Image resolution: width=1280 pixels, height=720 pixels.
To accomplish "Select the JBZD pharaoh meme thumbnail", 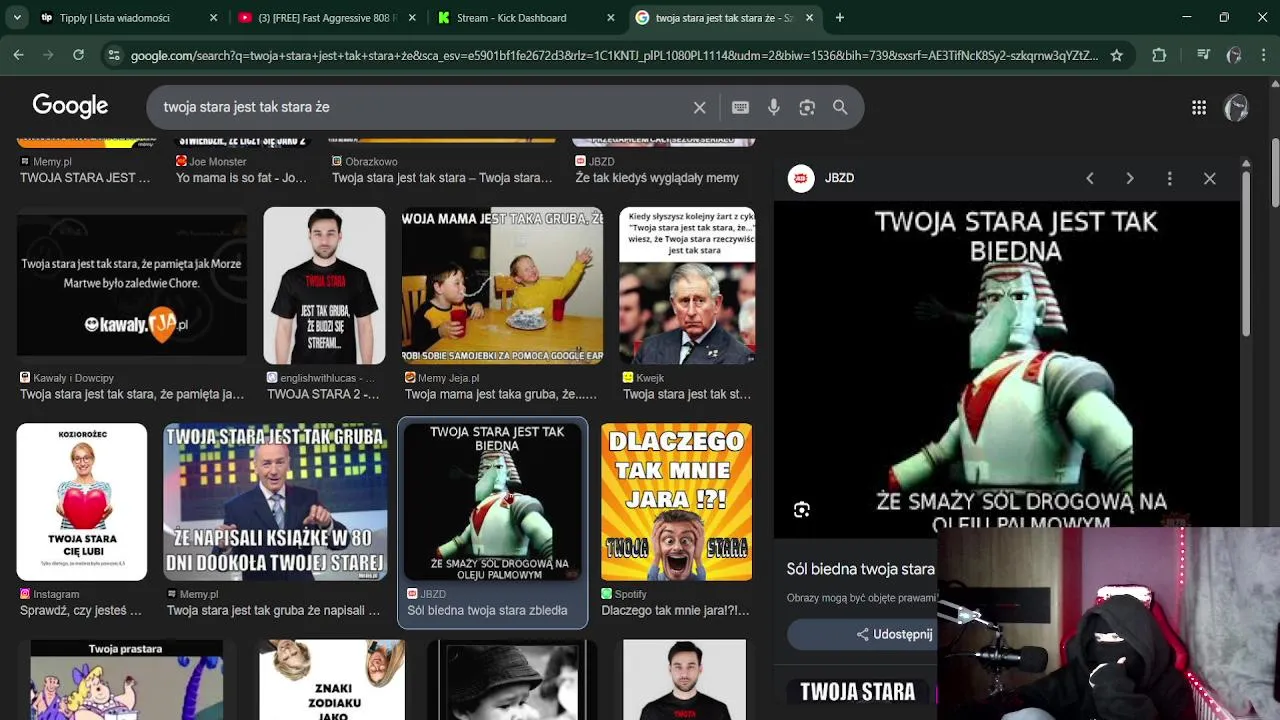I will (492, 502).
